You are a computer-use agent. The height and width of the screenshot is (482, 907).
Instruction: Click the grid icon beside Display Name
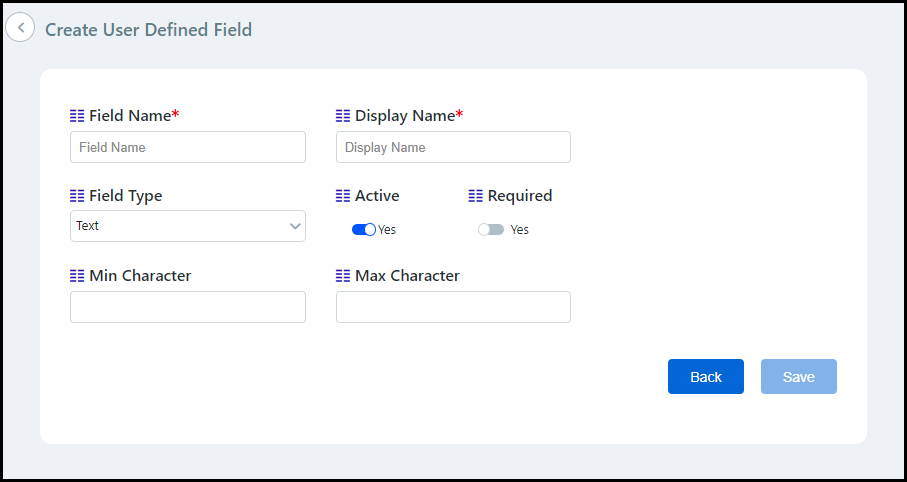click(x=343, y=116)
